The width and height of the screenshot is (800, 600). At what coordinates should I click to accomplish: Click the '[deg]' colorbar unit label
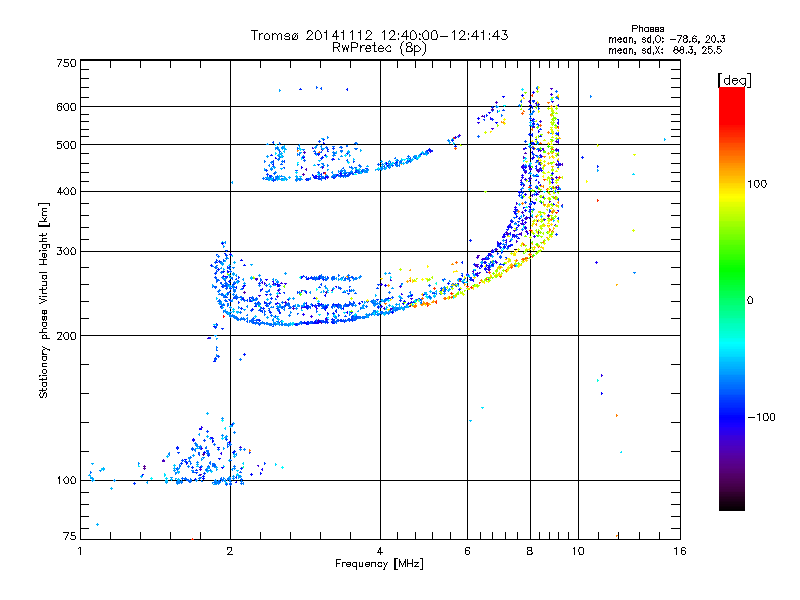(734, 80)
